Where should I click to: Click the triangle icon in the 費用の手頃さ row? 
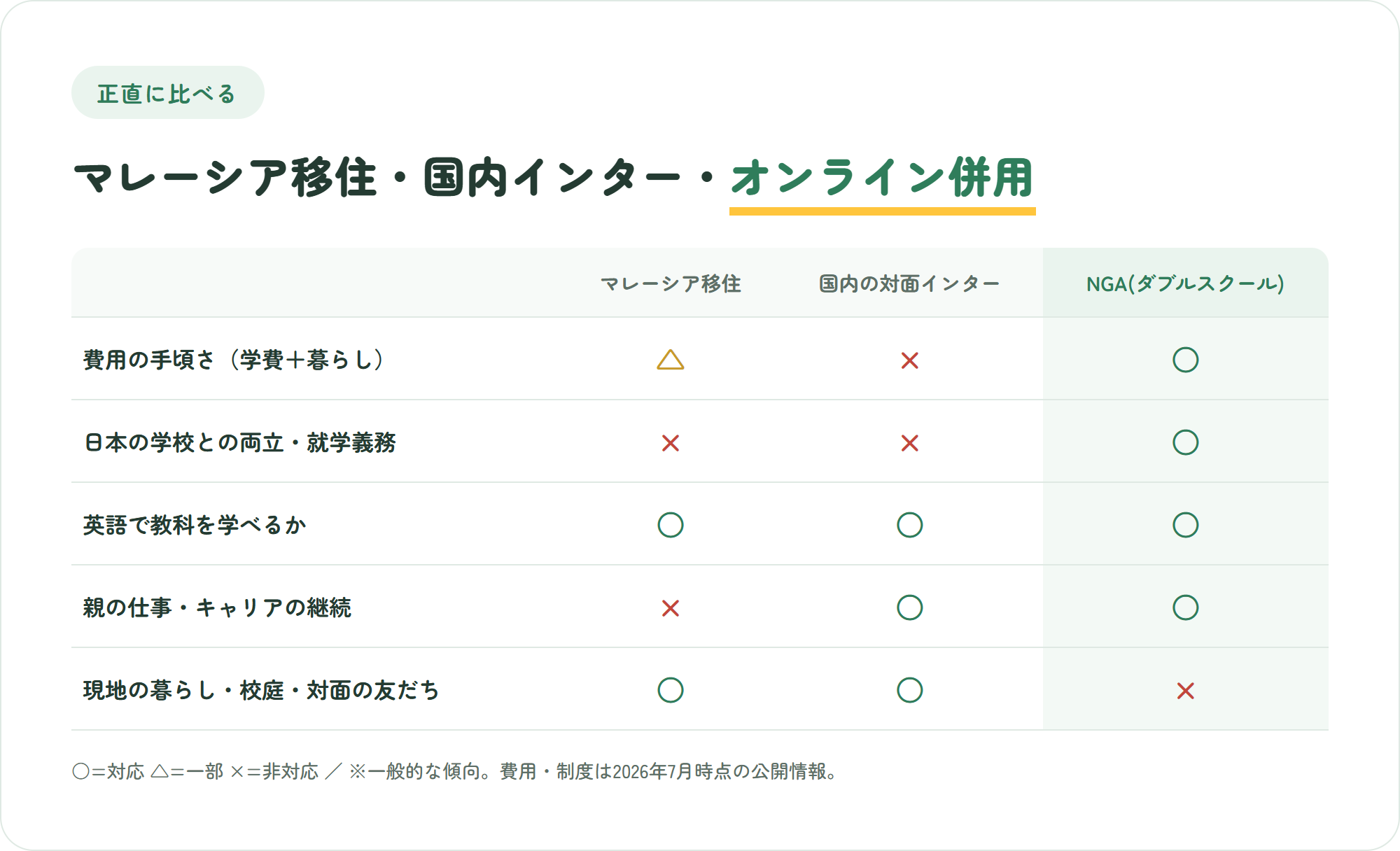click(x=671, y=360)
